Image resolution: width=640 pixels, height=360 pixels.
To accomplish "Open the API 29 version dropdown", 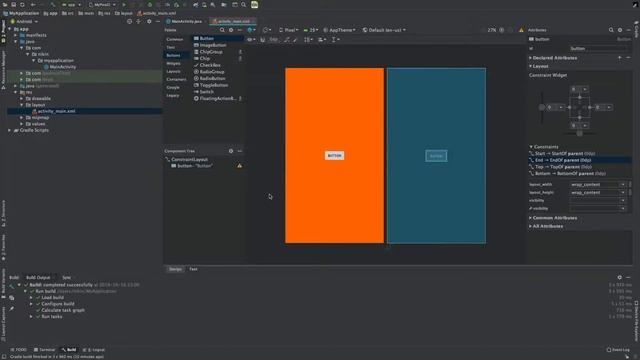I will tap(311, 30).
